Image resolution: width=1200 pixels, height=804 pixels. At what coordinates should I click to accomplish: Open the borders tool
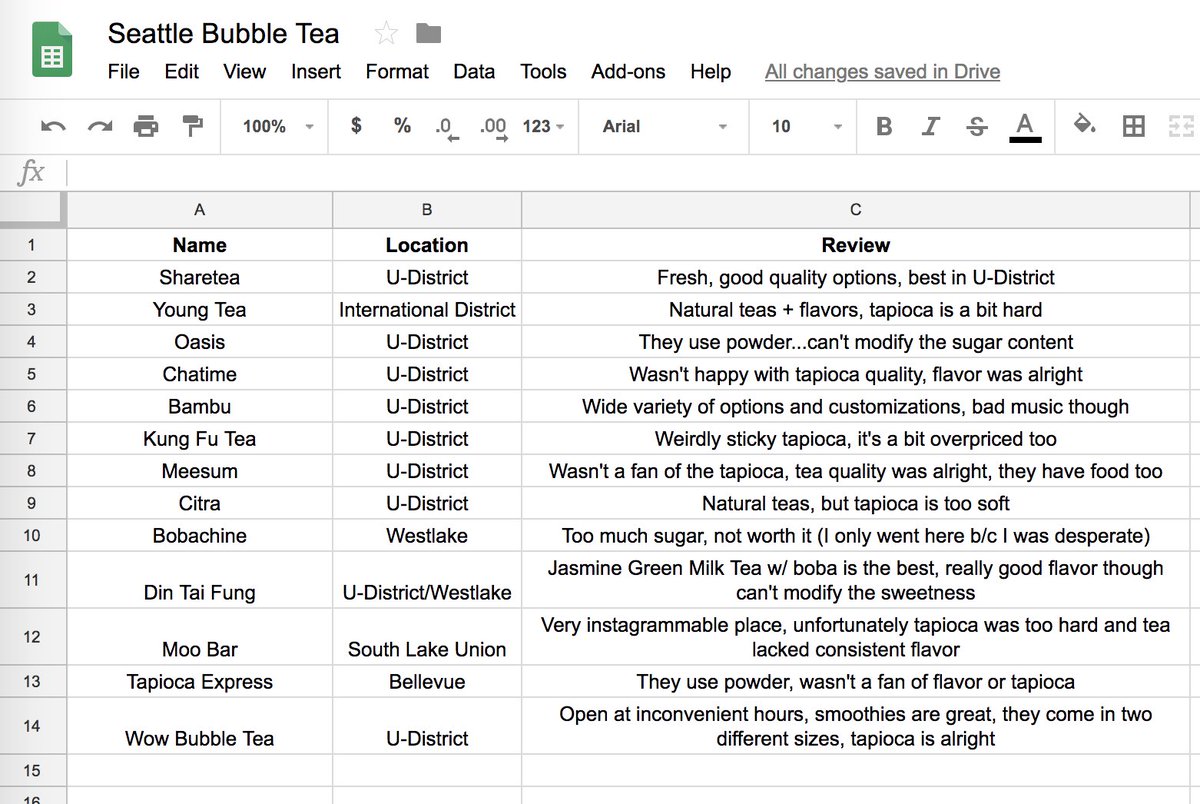[1133, 126]
